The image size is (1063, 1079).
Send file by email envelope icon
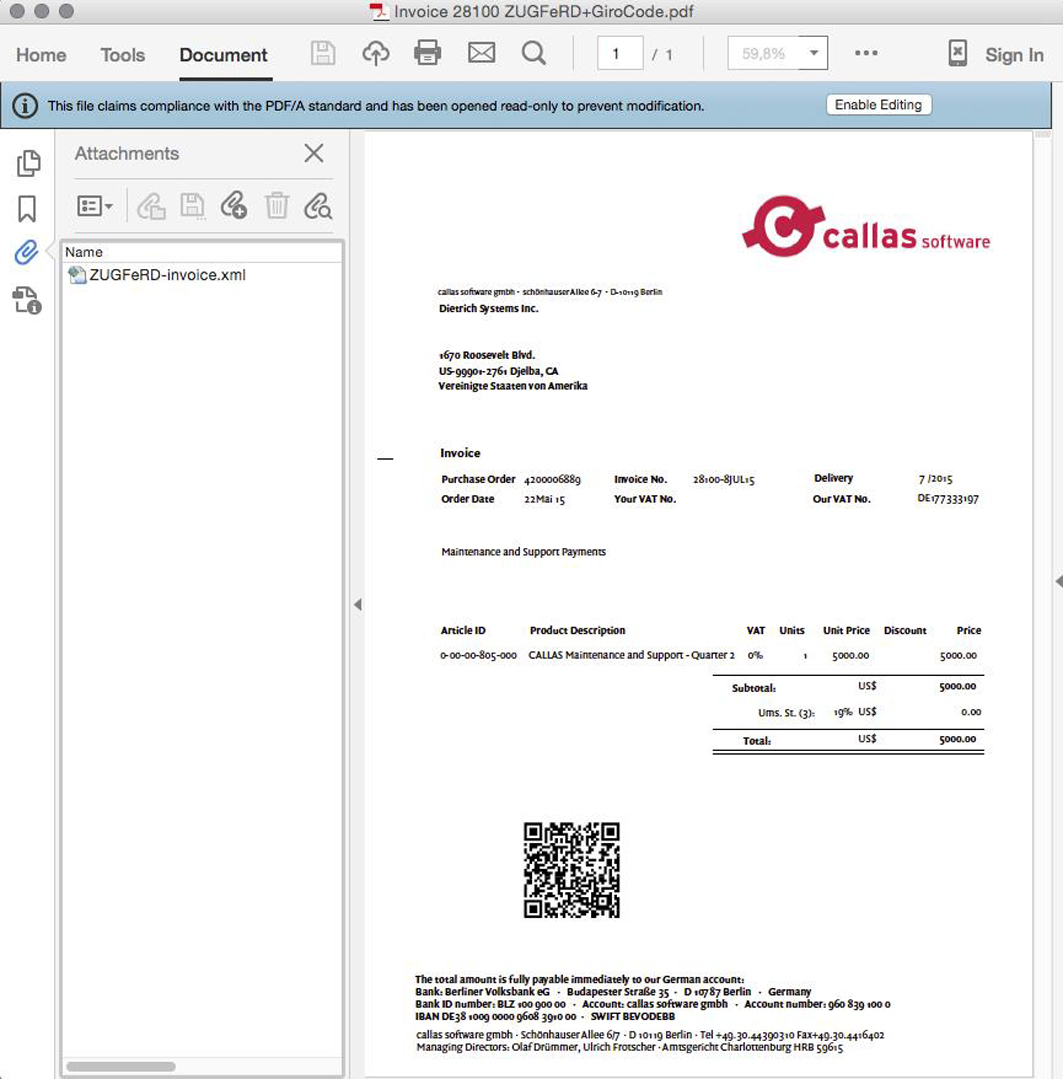tap(482, 54)
